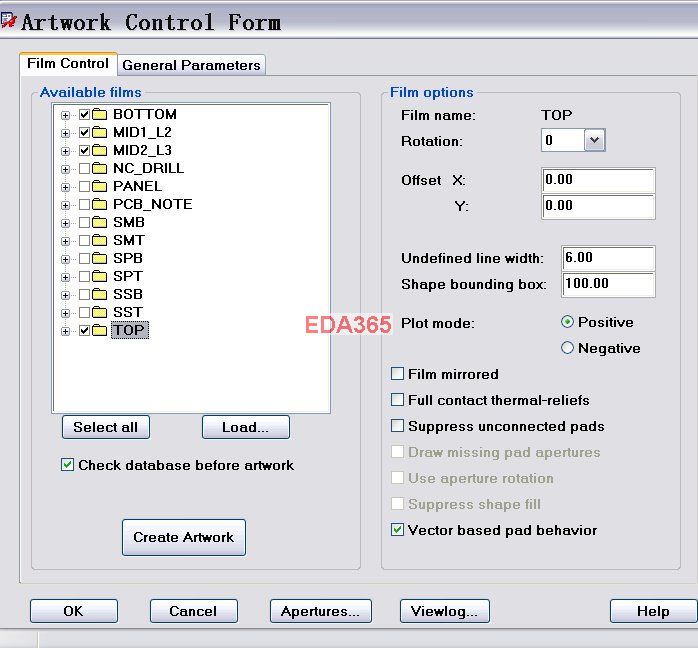The image size is (698, 648).
Task: Expand the SPB tree node
Action: click(65, 259)
